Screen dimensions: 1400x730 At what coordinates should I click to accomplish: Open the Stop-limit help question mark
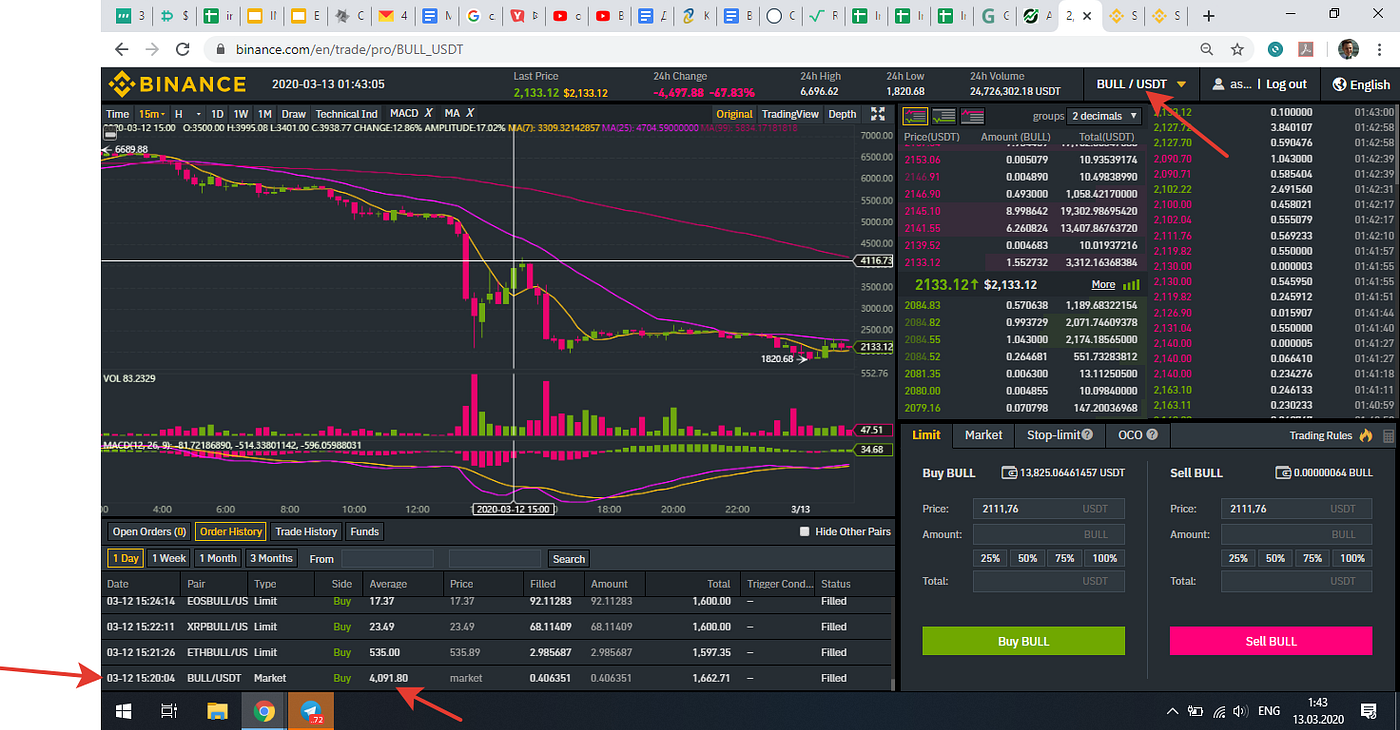coord(1086,435)
